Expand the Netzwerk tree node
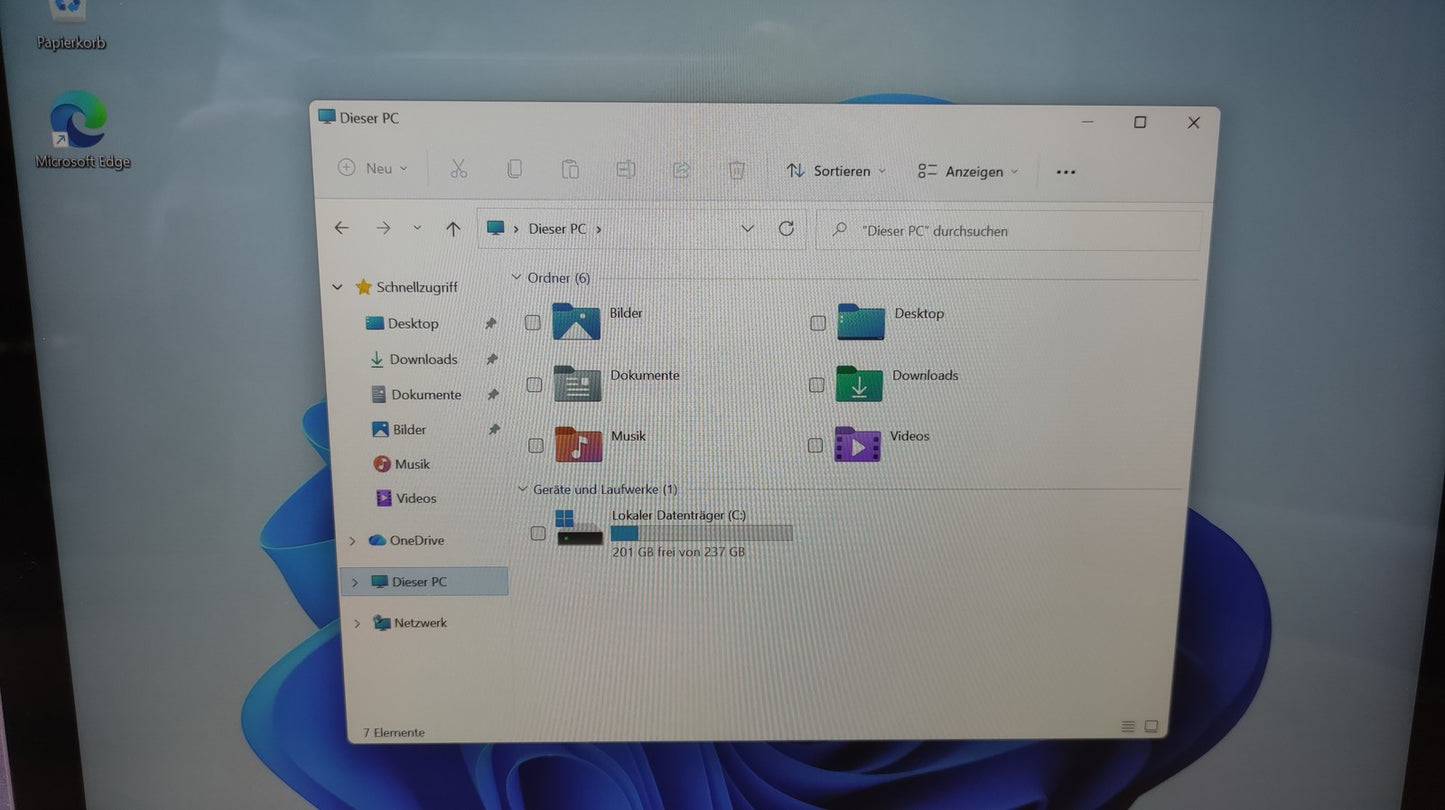This screenshot has height=810, width=1445. 357,623
